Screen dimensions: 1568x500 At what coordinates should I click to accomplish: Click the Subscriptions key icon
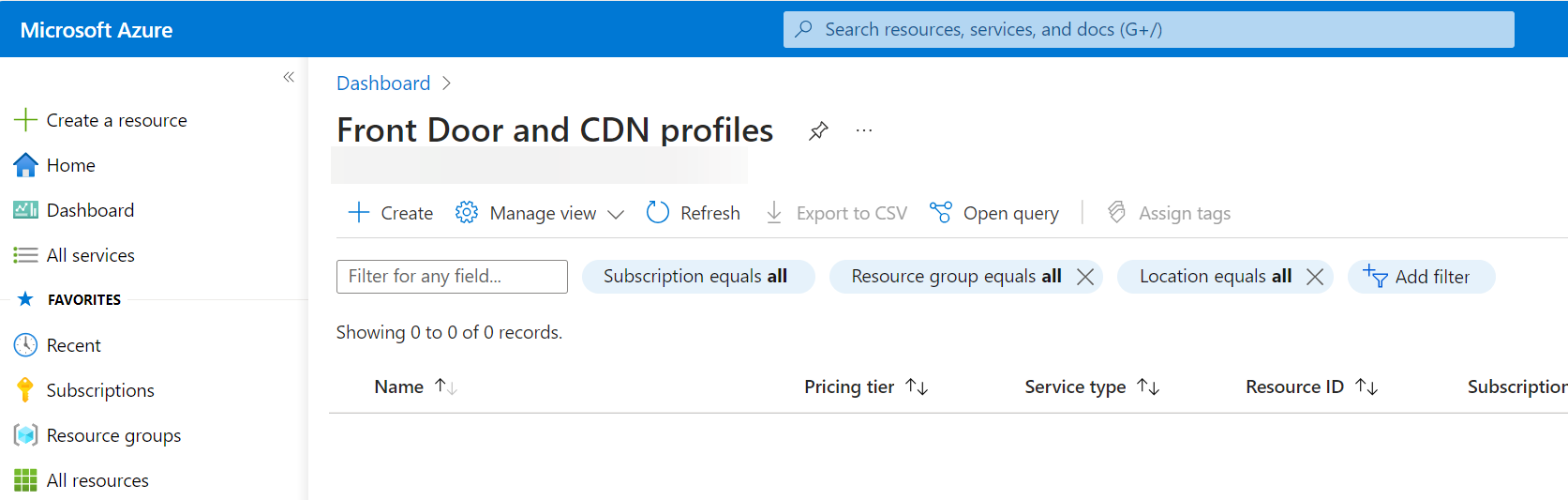25,390
